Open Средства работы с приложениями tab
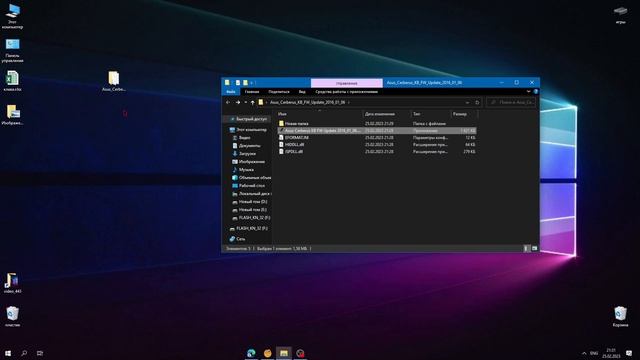This screenshot has height=360, width=640. pos(347,92)
